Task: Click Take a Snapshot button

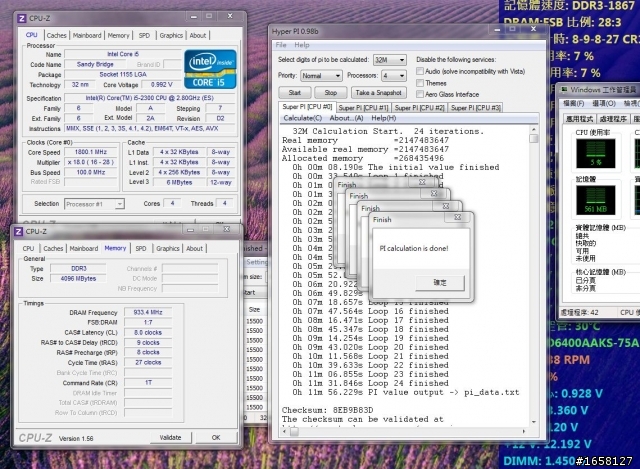Action: pyautogui.click(x=378, y=93)
